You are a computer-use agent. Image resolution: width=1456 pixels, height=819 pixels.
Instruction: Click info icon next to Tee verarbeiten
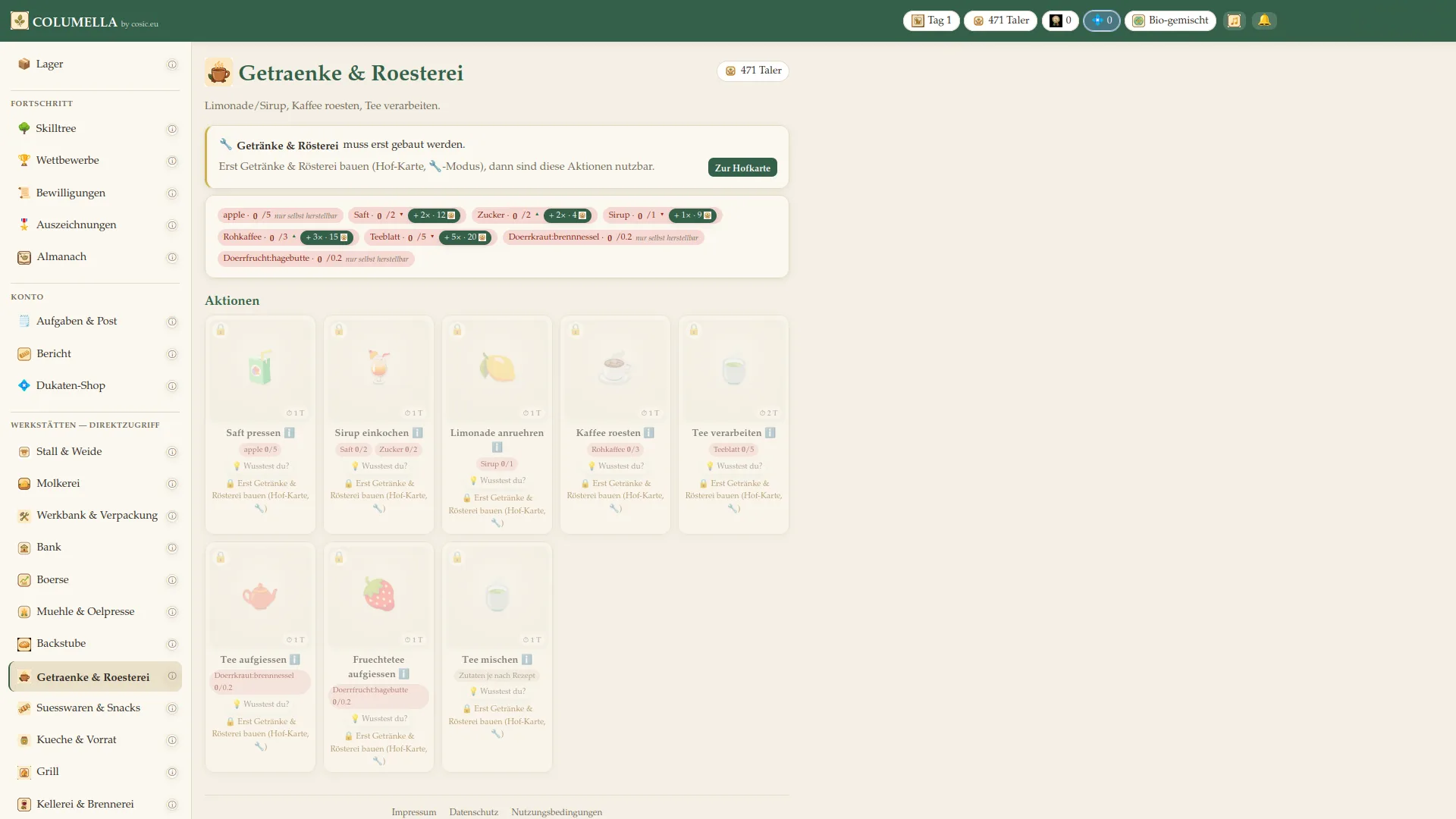pos(770,433)
